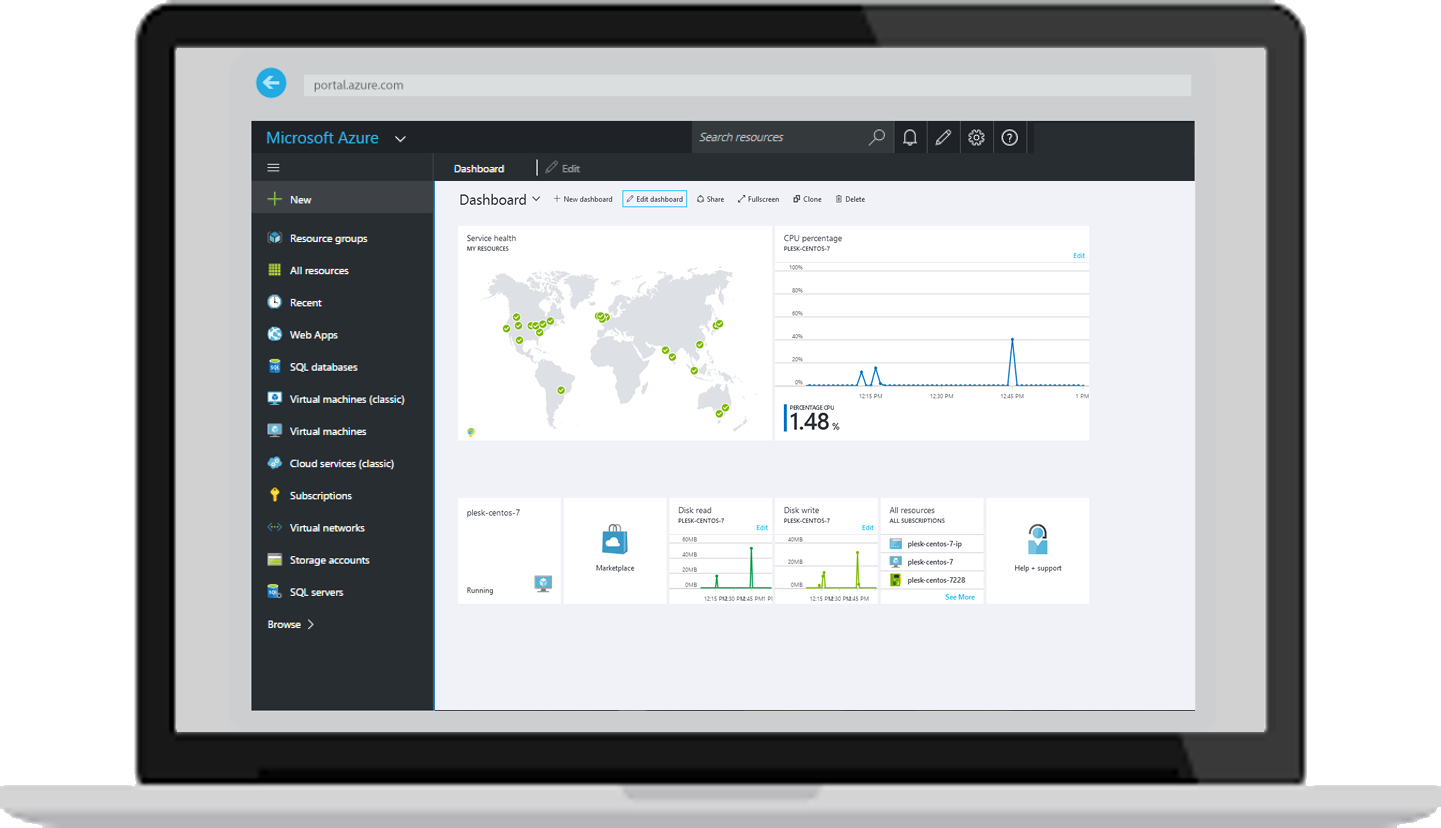Open the Service health map tile
The height and width of the screenshot is (828, 1441).
point(615,333)
